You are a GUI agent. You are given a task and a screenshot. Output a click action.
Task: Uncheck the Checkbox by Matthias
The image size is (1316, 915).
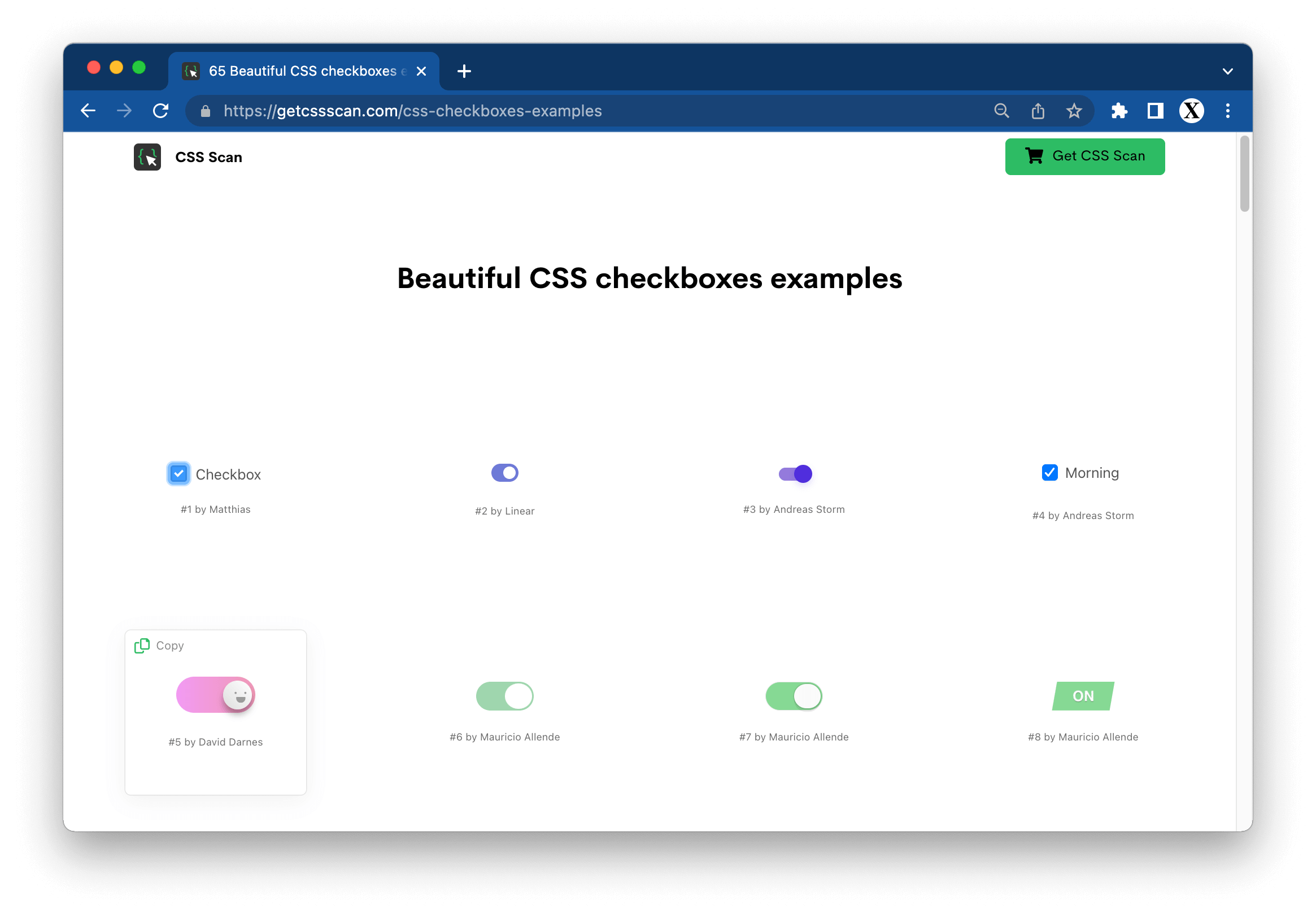(179, 473)
